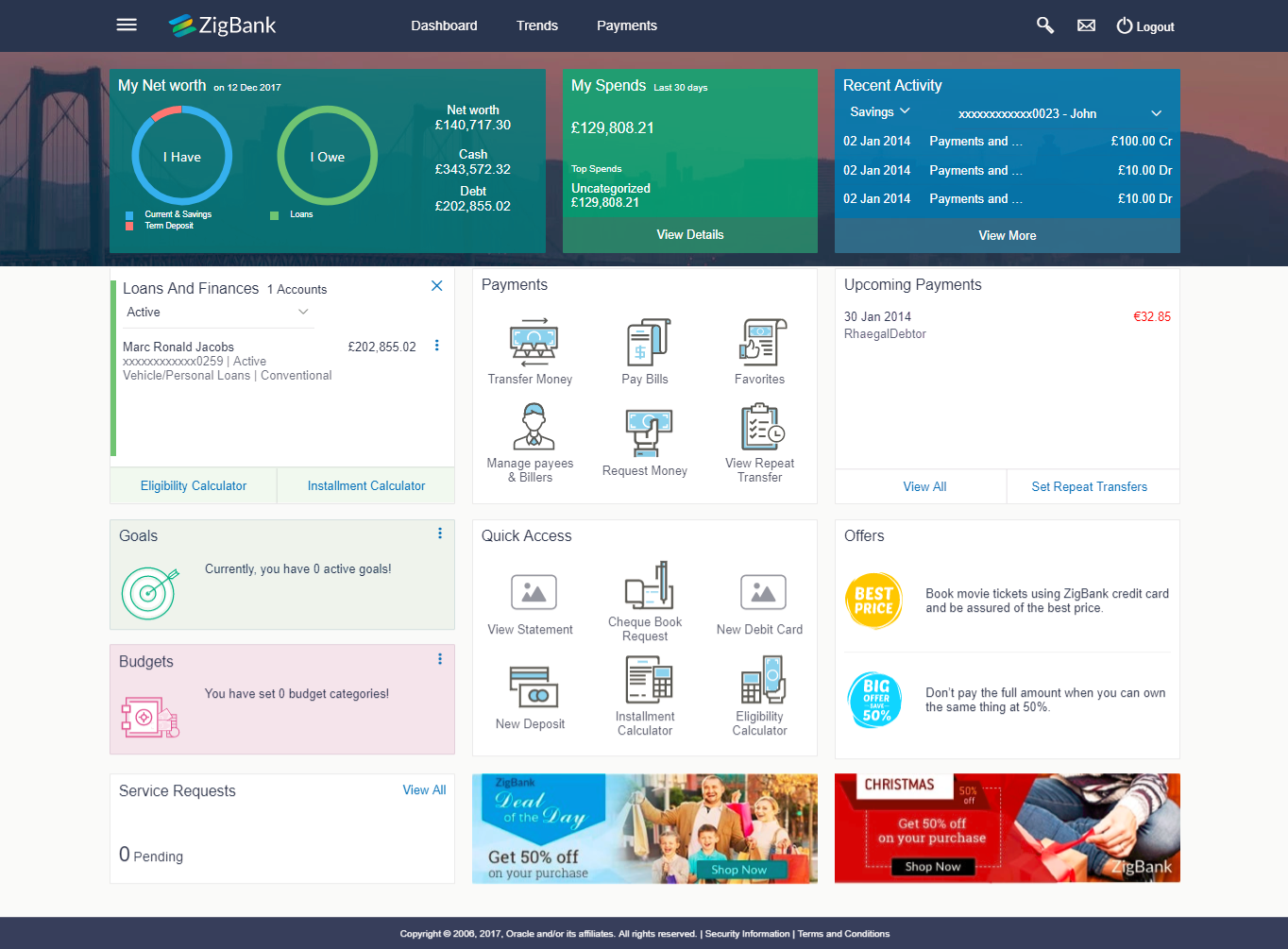Open Favorites payments icon

pos(762,343)
